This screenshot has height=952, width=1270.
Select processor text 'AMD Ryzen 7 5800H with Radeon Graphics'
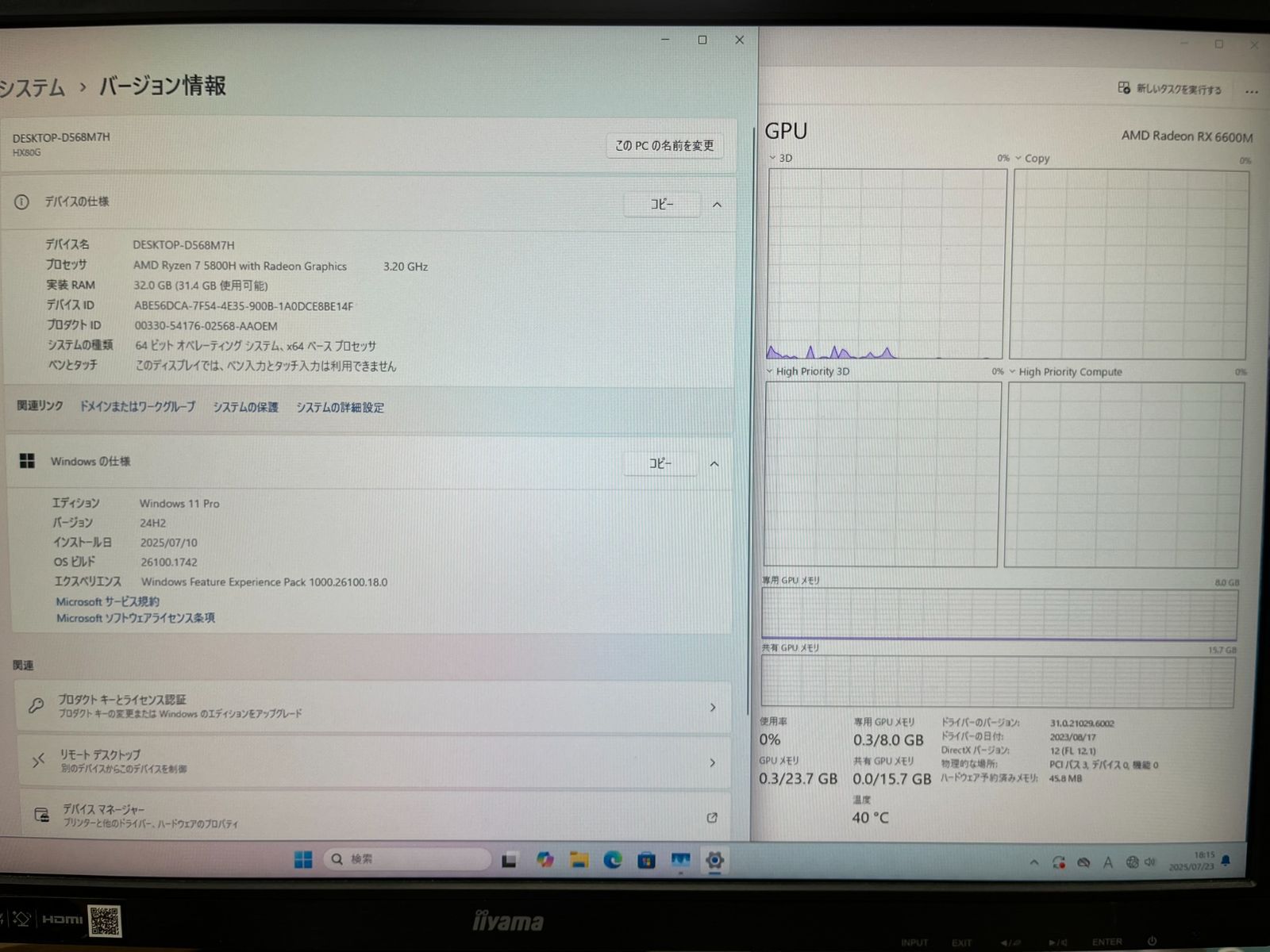coord(240,266)
